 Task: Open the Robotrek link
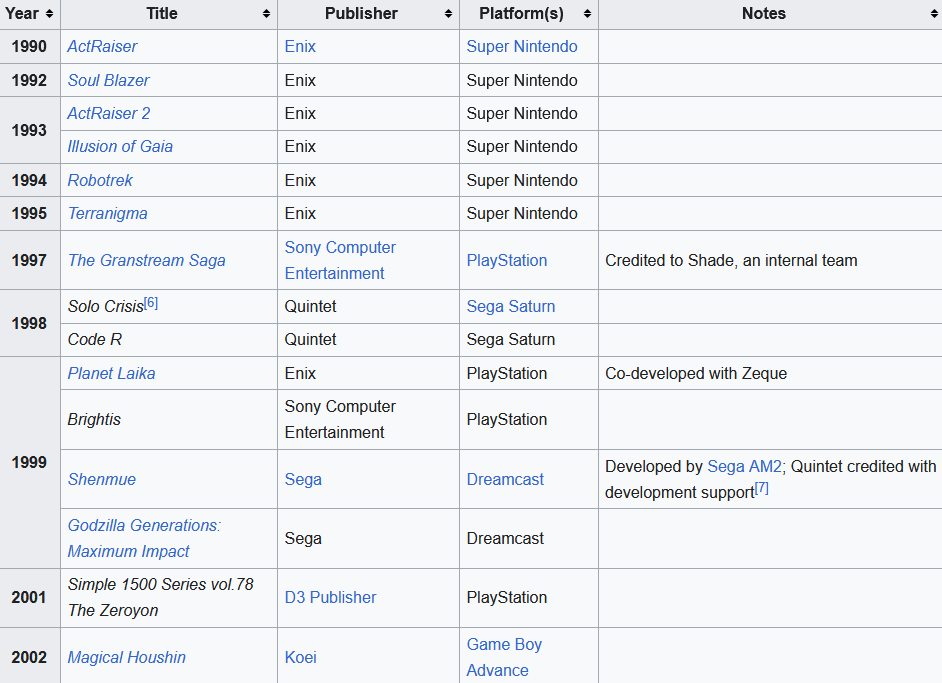(x=100, y=180)
